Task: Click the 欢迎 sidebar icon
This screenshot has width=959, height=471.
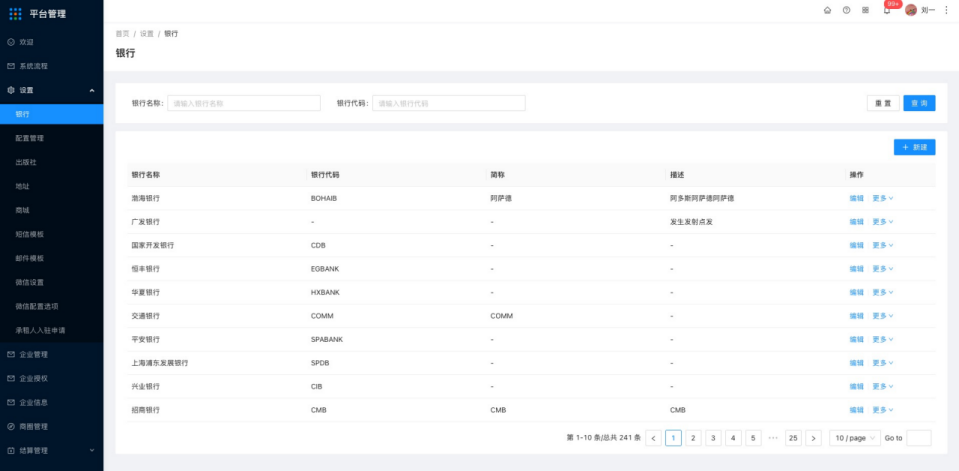Action: (x=10, y=42)
